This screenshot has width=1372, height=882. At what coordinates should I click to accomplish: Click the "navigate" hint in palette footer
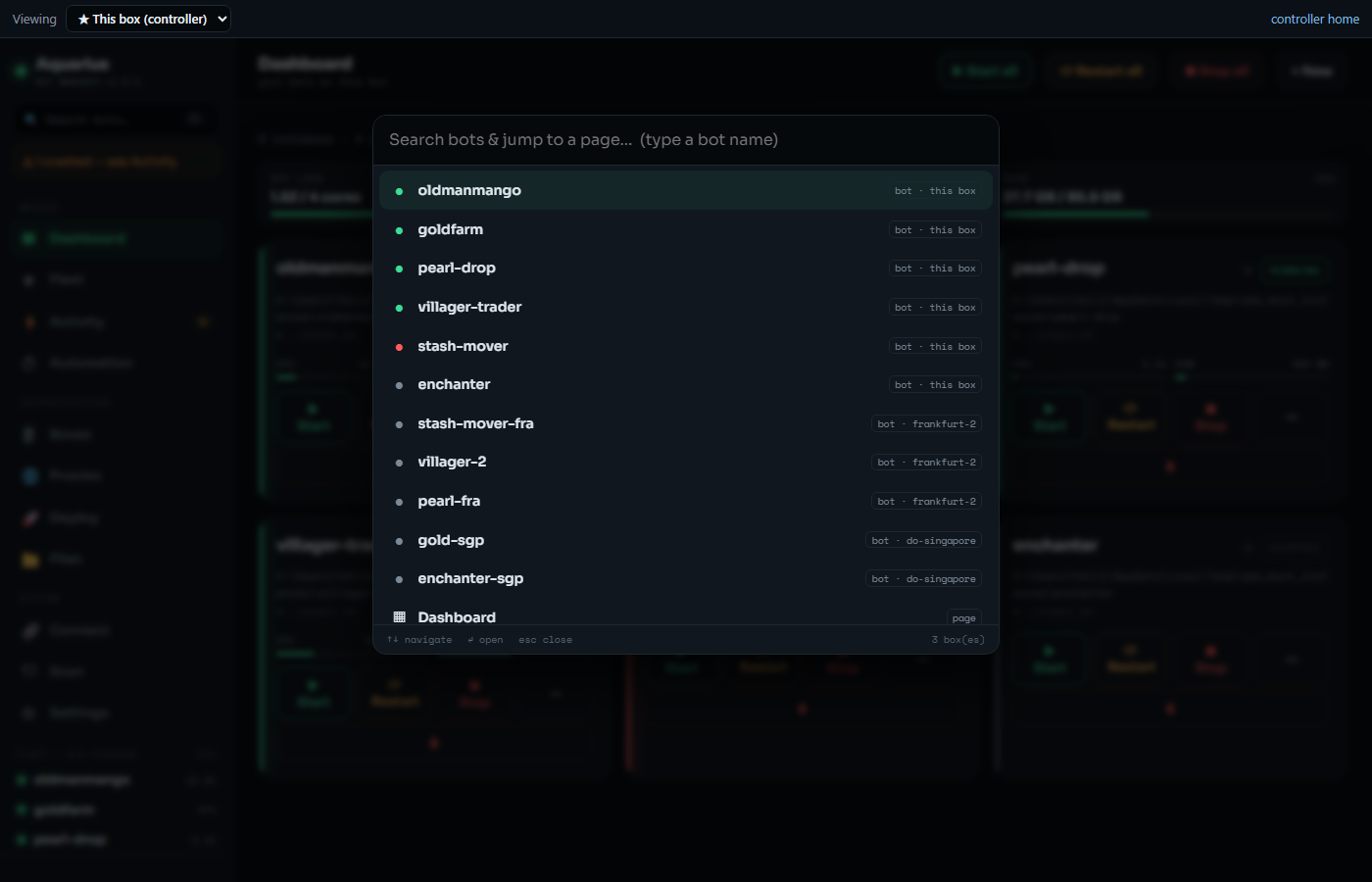(x=419, y=640)
